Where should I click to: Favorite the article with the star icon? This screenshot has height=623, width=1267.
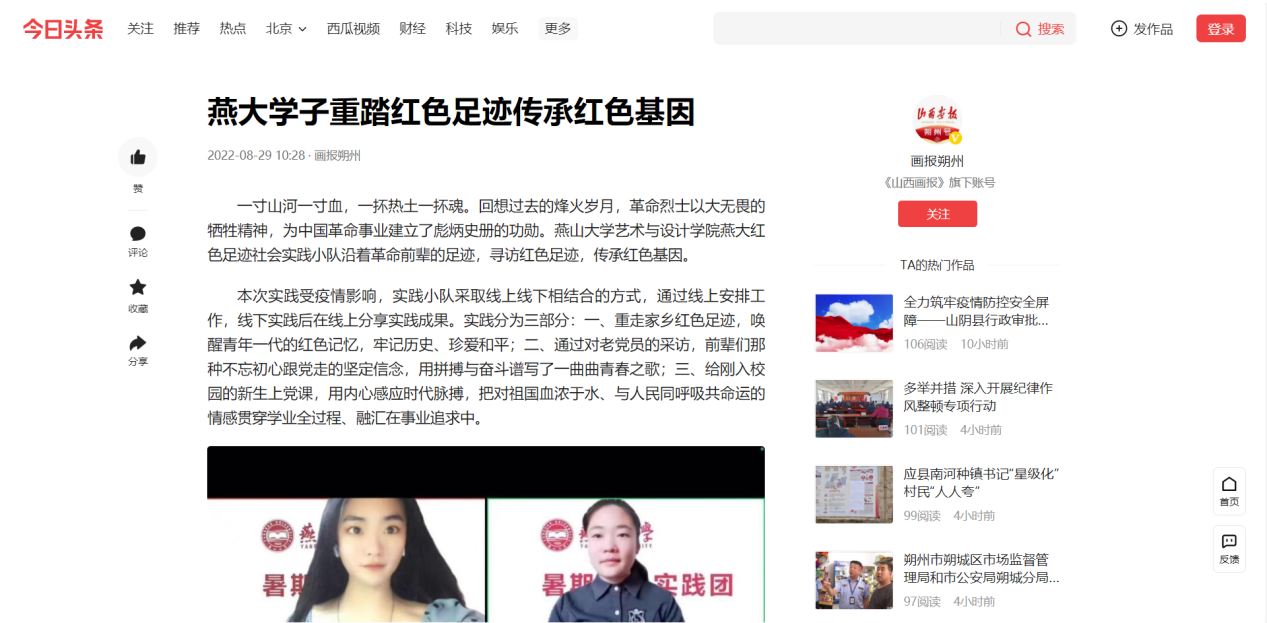click(x=138, y=287)
